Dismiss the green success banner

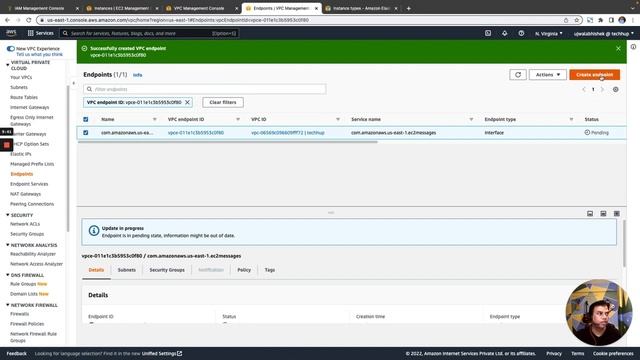pos(618,48)
